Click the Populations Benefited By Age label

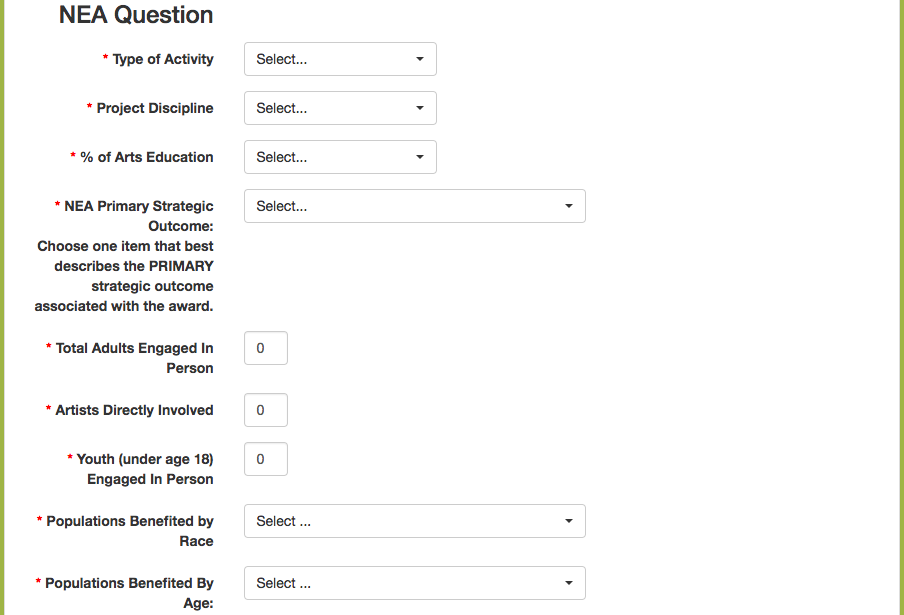(x=129, y=593)
